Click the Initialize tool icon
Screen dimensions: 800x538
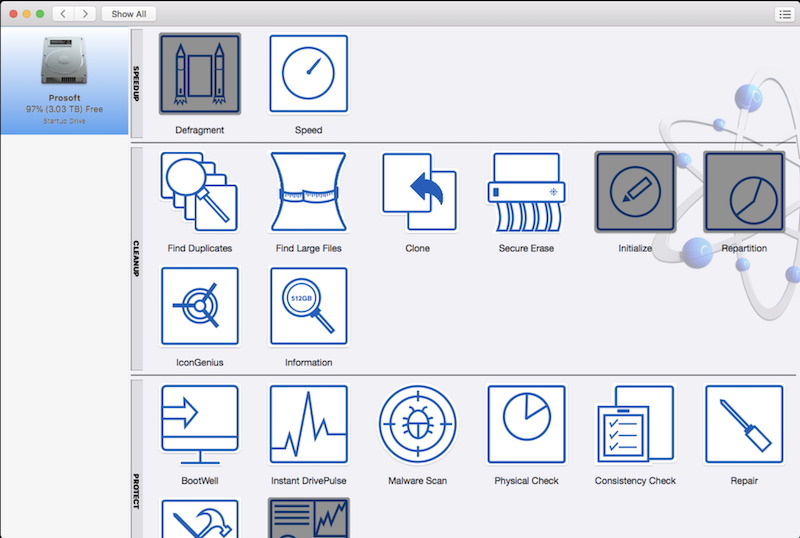pos(635,192)
